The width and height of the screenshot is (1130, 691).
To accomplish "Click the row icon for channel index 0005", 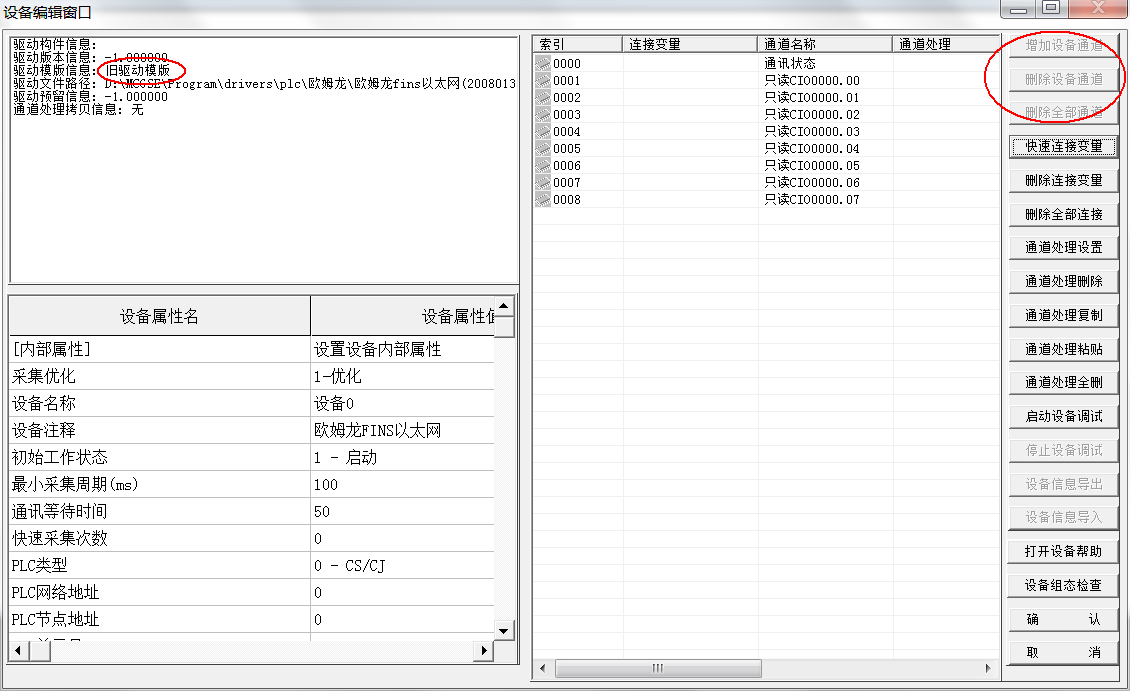I will (x=543, y=149).
